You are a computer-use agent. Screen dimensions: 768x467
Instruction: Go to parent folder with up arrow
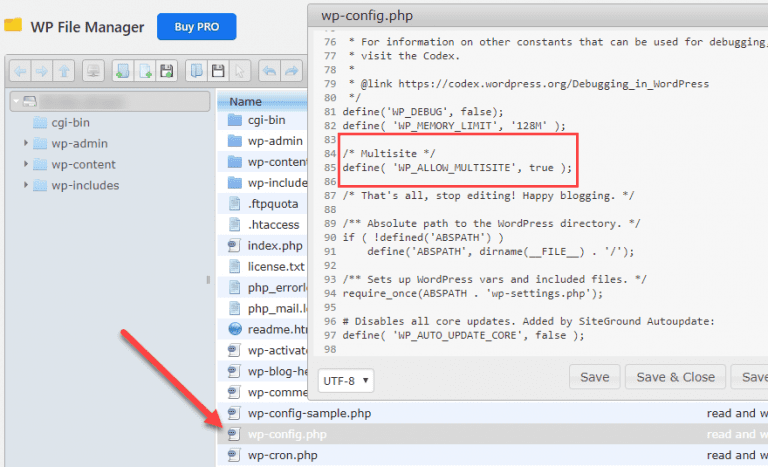(x=66, y=72)
